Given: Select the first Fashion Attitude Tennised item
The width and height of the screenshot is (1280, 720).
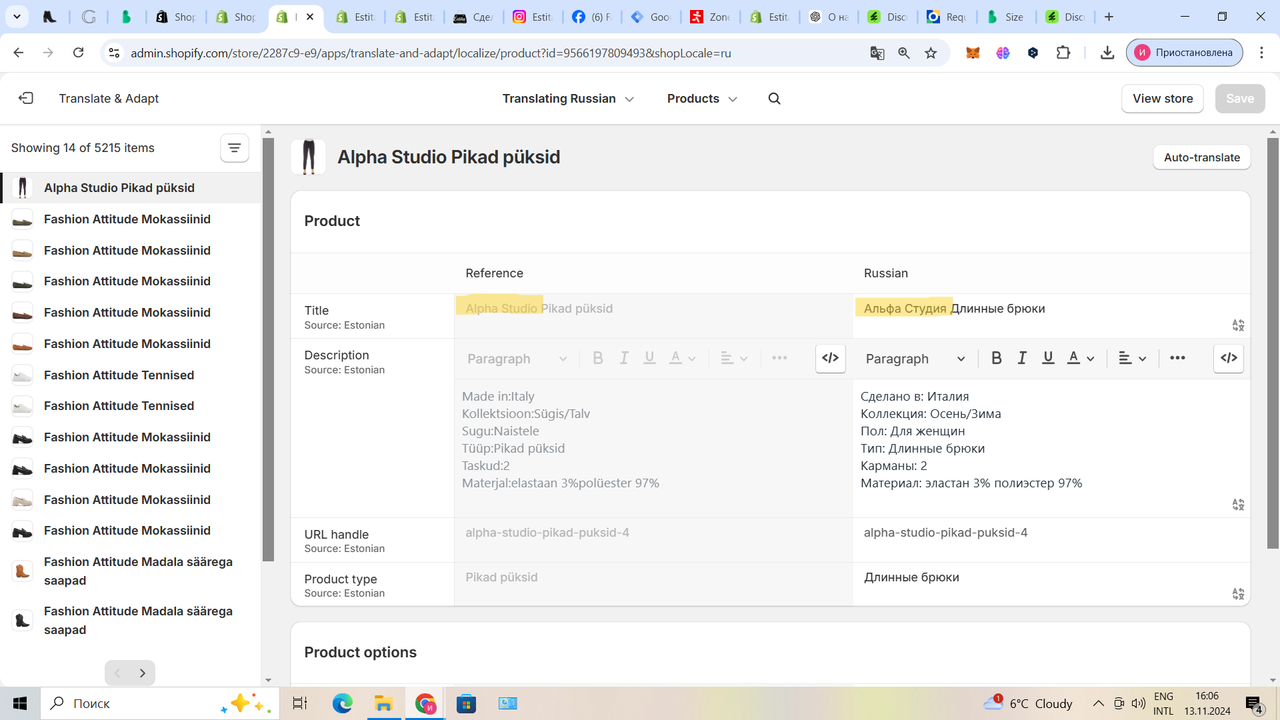Looking at the screenshot, I should (x=130, y=375).
